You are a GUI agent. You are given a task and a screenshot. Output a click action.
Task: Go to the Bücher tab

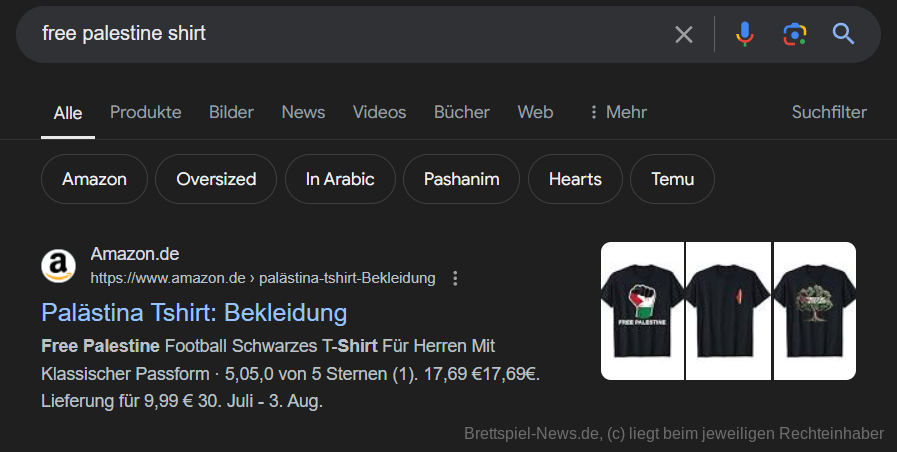(462, 112)
